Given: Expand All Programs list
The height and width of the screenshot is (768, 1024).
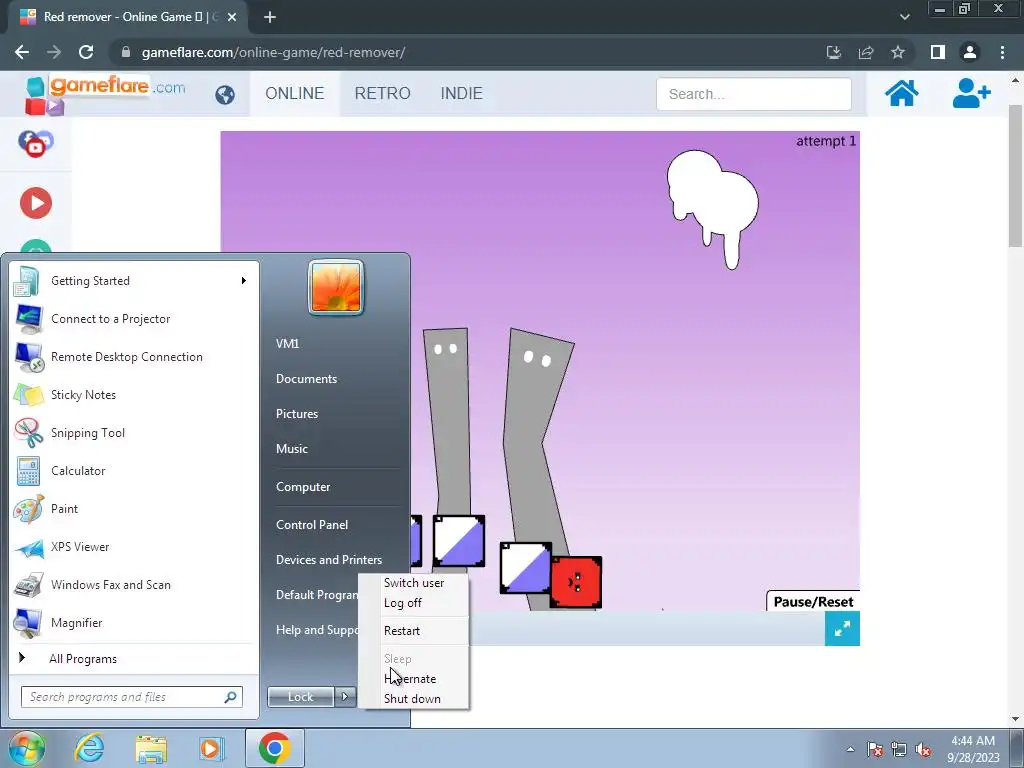Looking at the screenshot, I should click(83, 659).
